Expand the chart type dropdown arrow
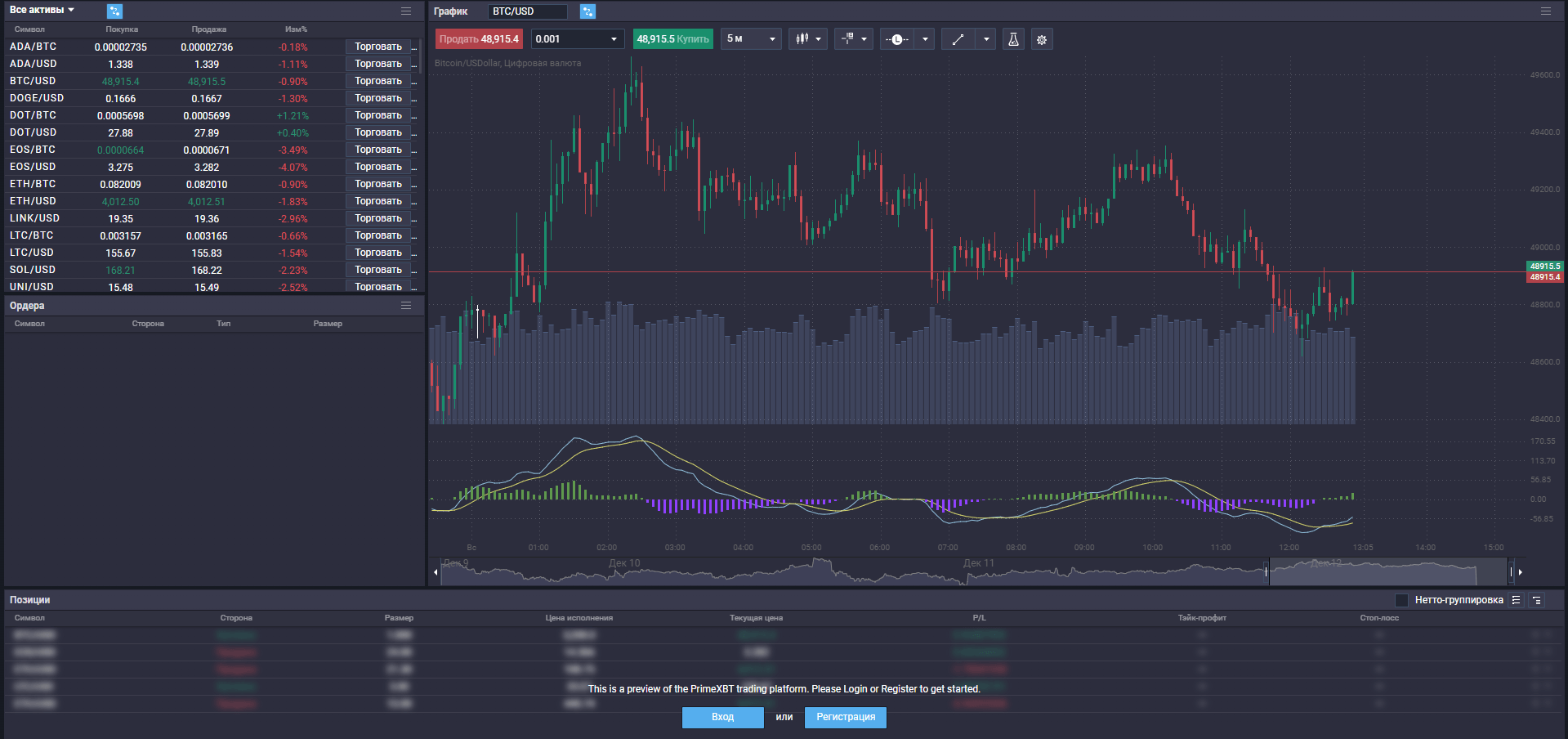 (819, 39)
